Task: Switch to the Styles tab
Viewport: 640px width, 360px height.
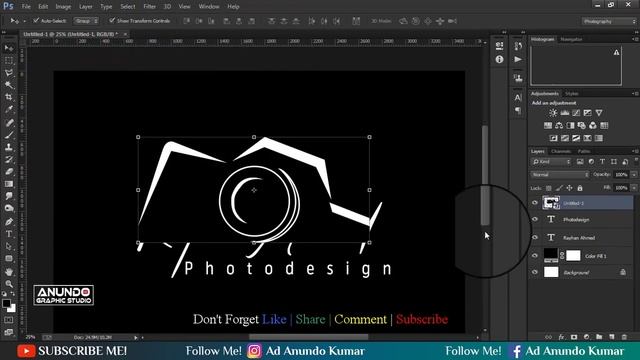Action: point(571,93)
